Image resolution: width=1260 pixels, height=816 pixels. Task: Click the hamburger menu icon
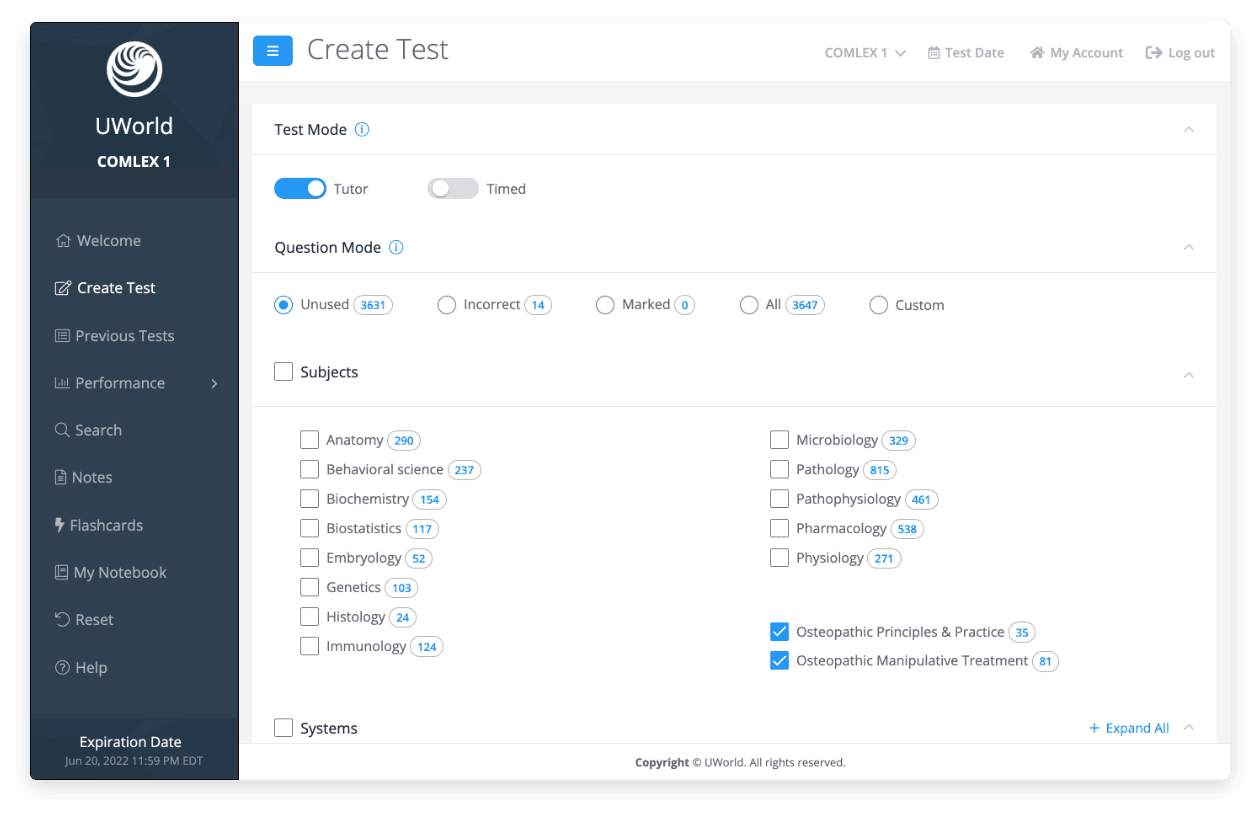272,51
